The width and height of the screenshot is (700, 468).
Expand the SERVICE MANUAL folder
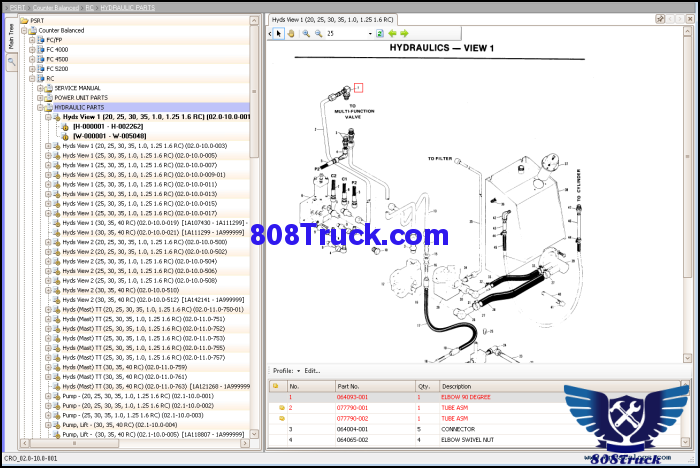(40, 88)
